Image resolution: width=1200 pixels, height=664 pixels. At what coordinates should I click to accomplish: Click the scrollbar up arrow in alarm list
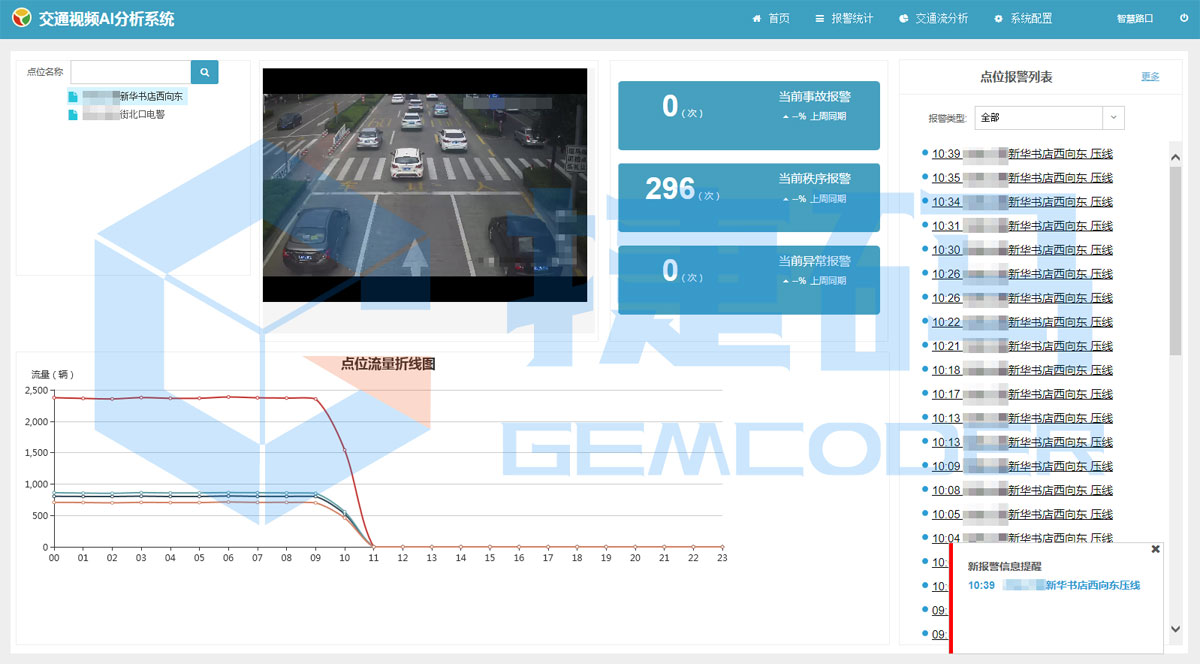click(1175, 149)
